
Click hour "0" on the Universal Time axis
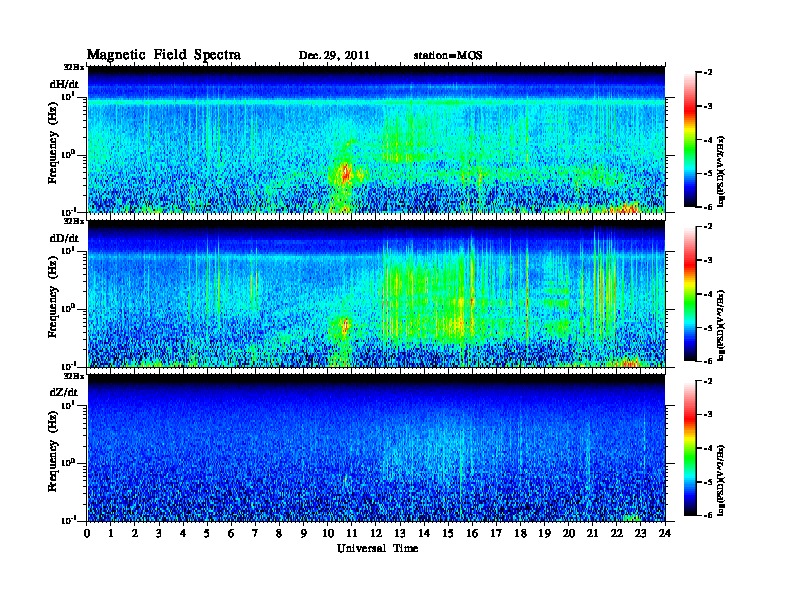click(87, 534)
